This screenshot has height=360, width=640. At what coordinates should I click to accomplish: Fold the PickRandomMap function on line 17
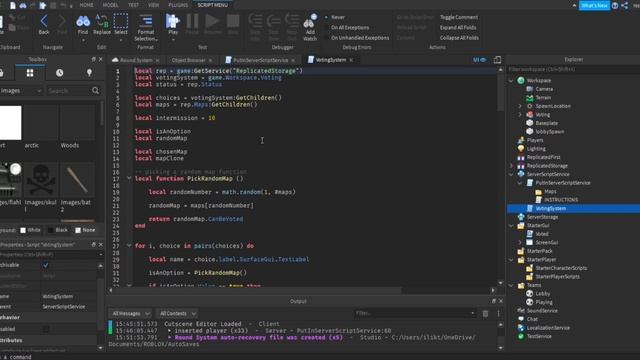(x=129, y=178)
